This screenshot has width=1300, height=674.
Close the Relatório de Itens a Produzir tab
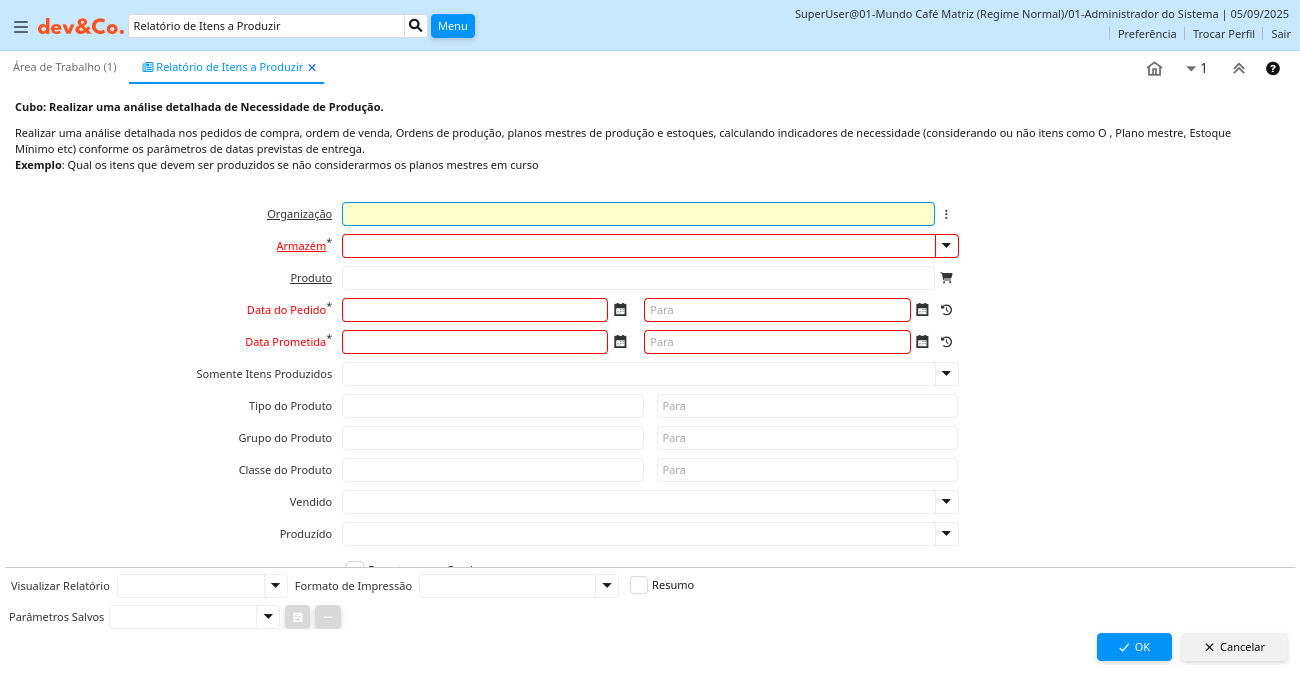coord(312,68)
